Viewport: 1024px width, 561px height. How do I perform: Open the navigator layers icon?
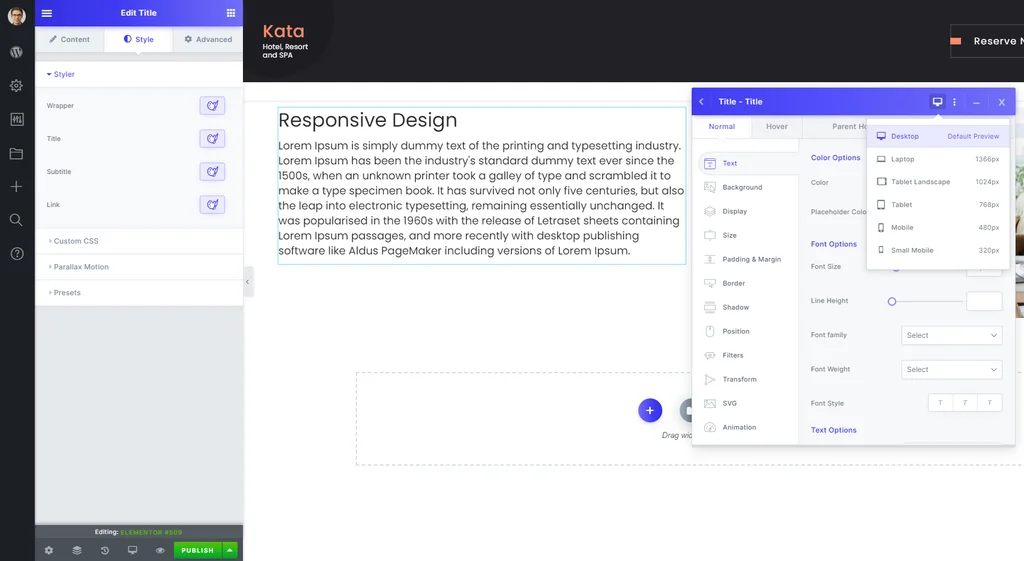(x=77, y=551)
